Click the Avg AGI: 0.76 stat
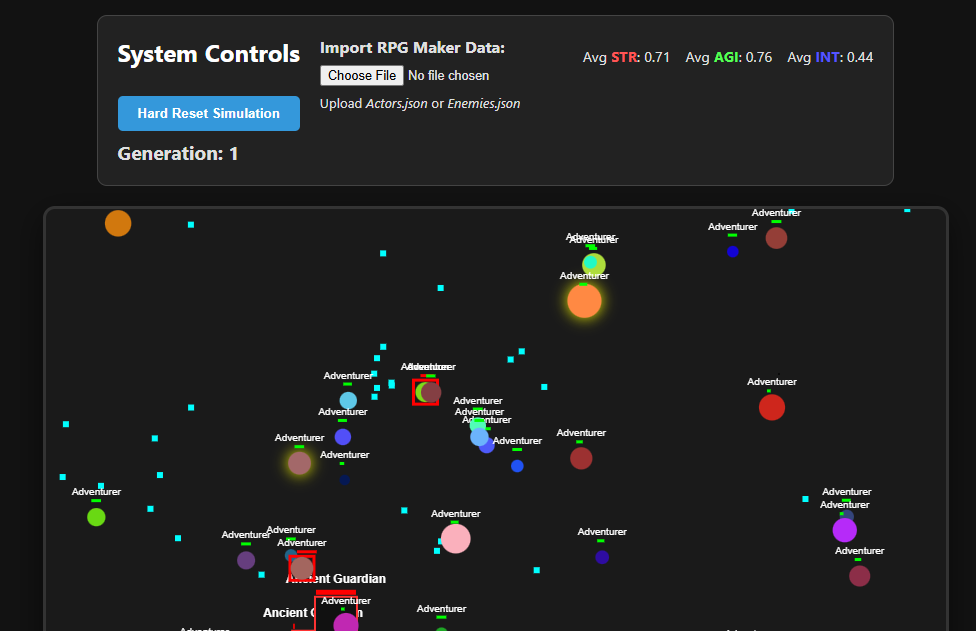The width and height of the screenshot is (976, 631). point(728,57)
